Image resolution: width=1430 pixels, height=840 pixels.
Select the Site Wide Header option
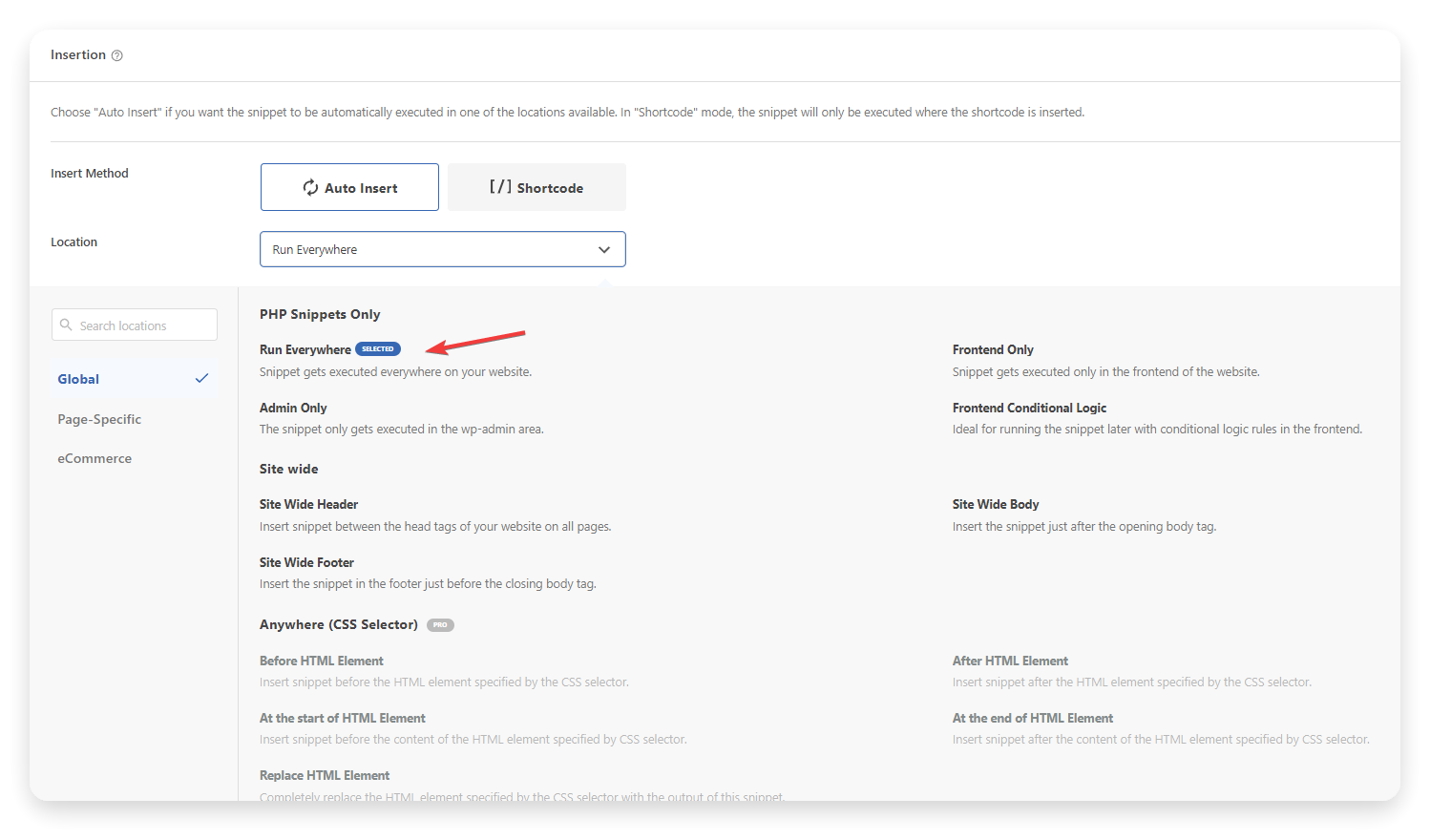point(308,504)
